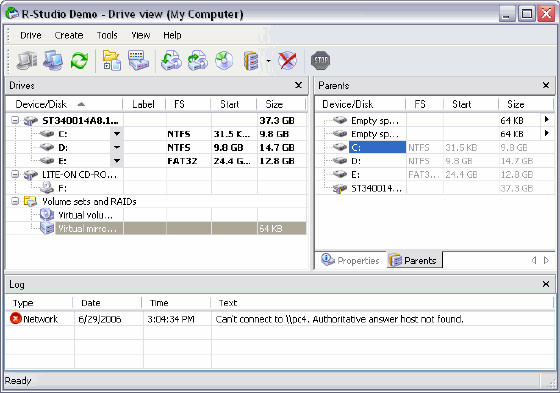Image resolution: width=560 pixels, height=393 pixels.
Task: Click the open image toolbar icon
Action: [198, 60]
